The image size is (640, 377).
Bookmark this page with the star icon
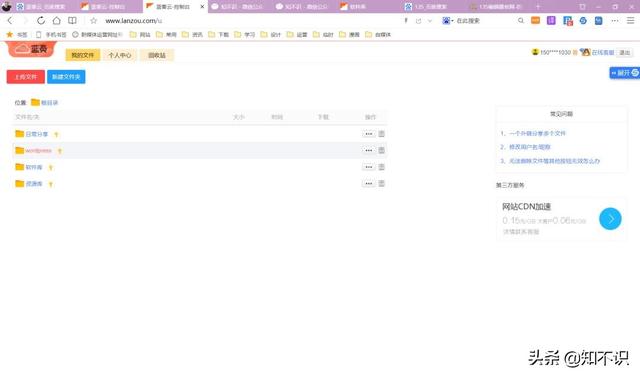click(x=93, y=20)
